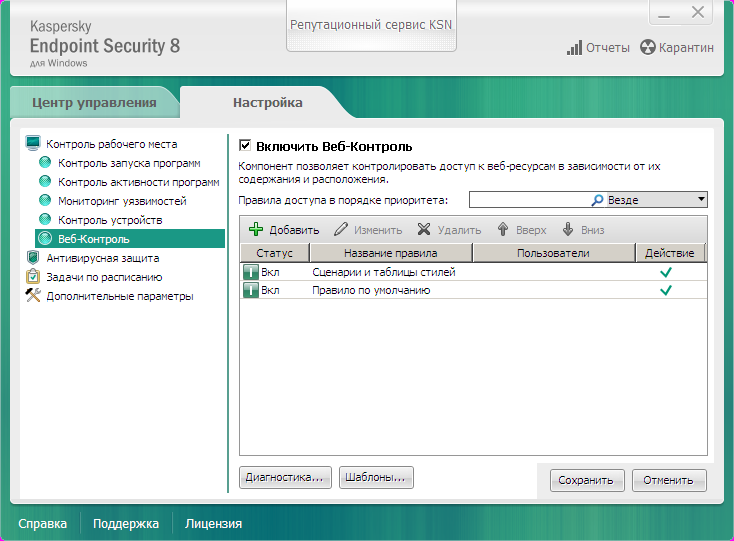Sort by the Статус column header
The height and width of the screenshot is (541, 734).
click(274, 253)
